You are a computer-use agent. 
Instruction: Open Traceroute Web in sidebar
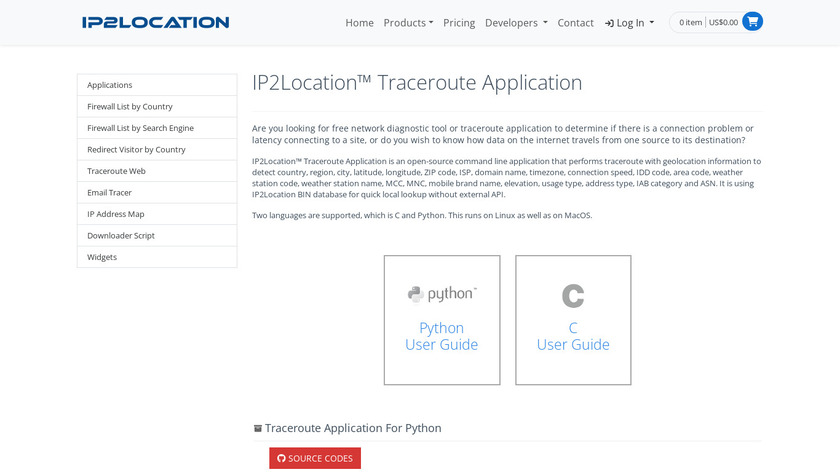coord(157,170)
